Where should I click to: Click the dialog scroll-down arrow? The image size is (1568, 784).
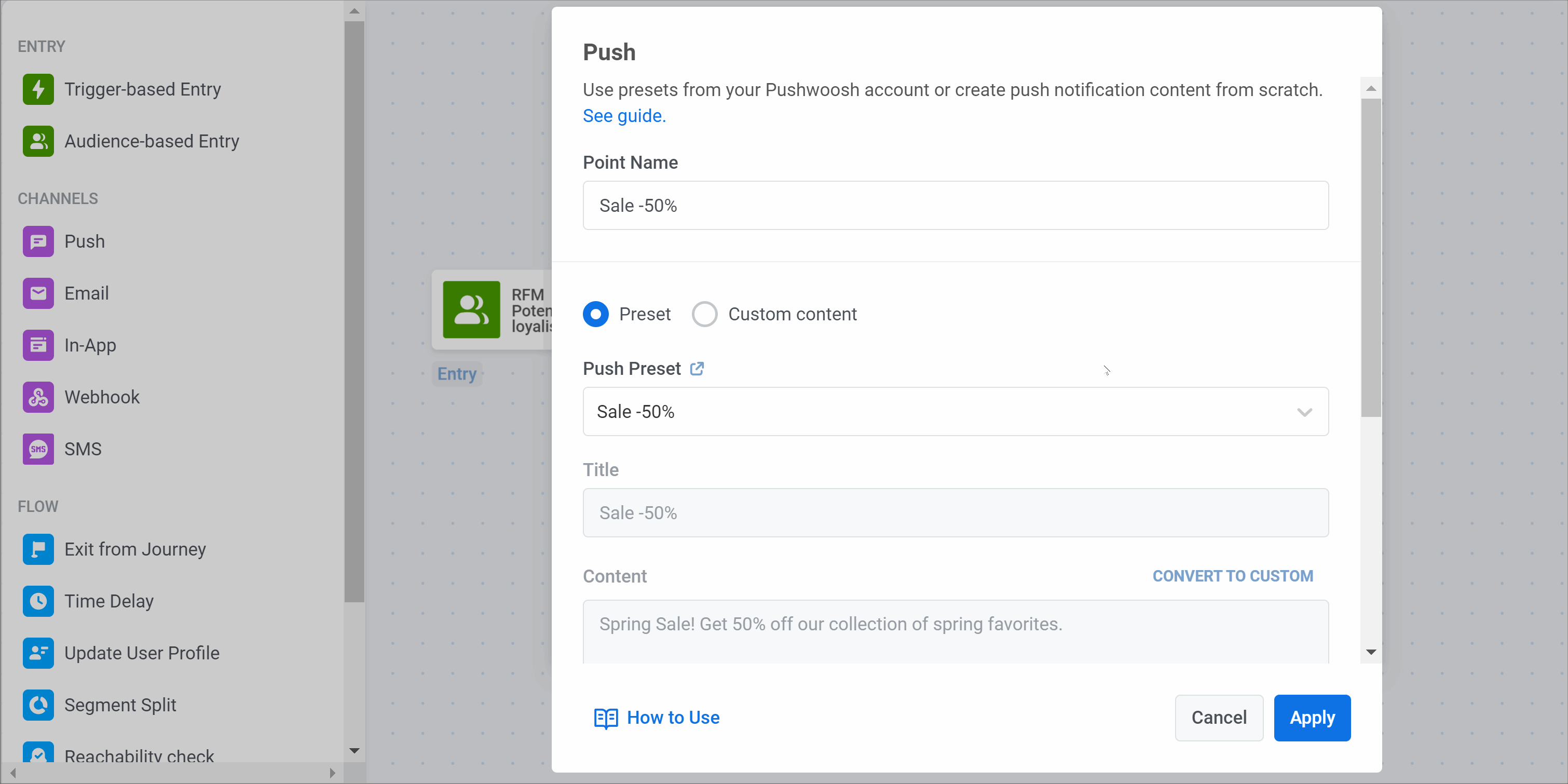click(x=1371, y=652)
